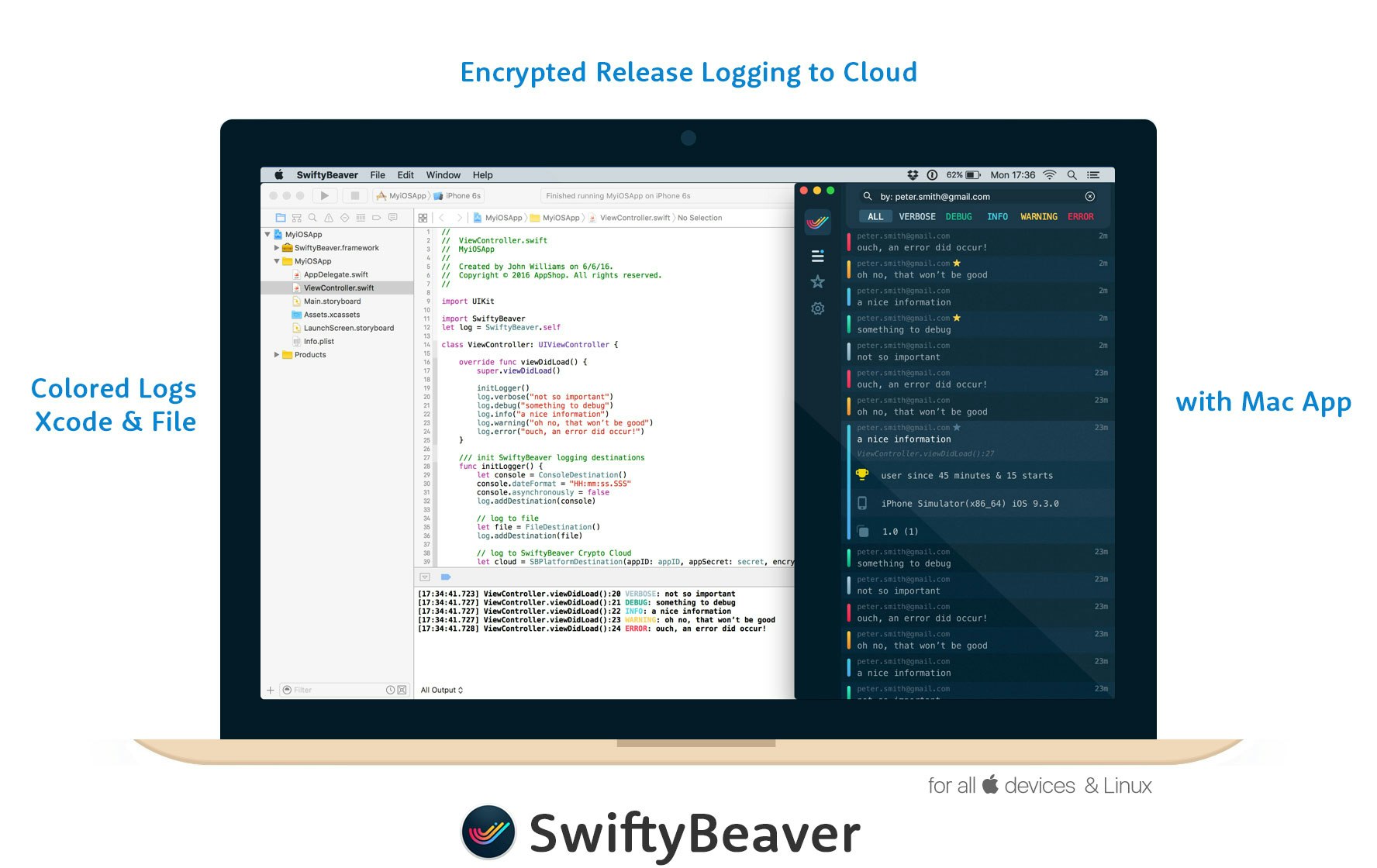Expand the Products folder triangle

click(x=277, y=355)
